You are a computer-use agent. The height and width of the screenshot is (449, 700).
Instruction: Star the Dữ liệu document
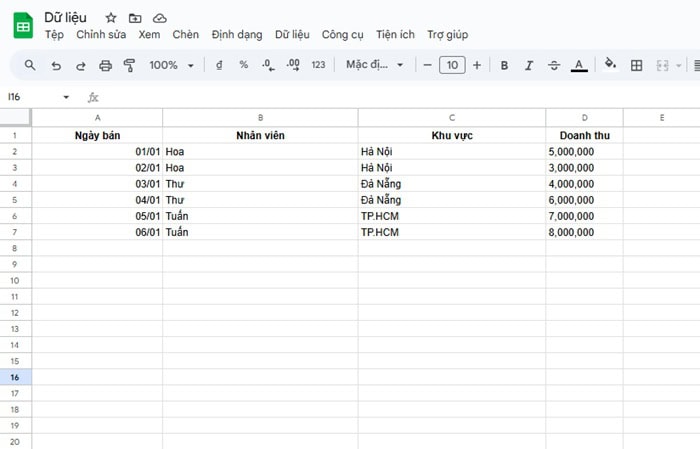point(111,18)
